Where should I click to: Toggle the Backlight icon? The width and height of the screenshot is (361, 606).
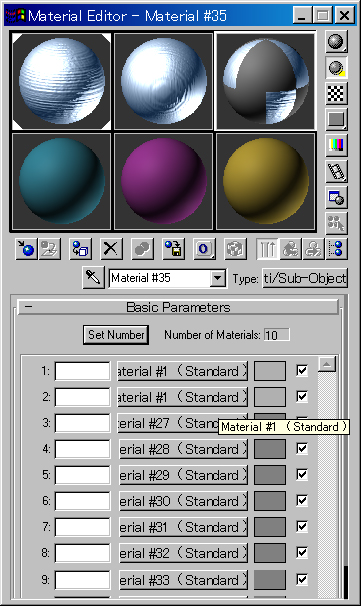point(336,68)
